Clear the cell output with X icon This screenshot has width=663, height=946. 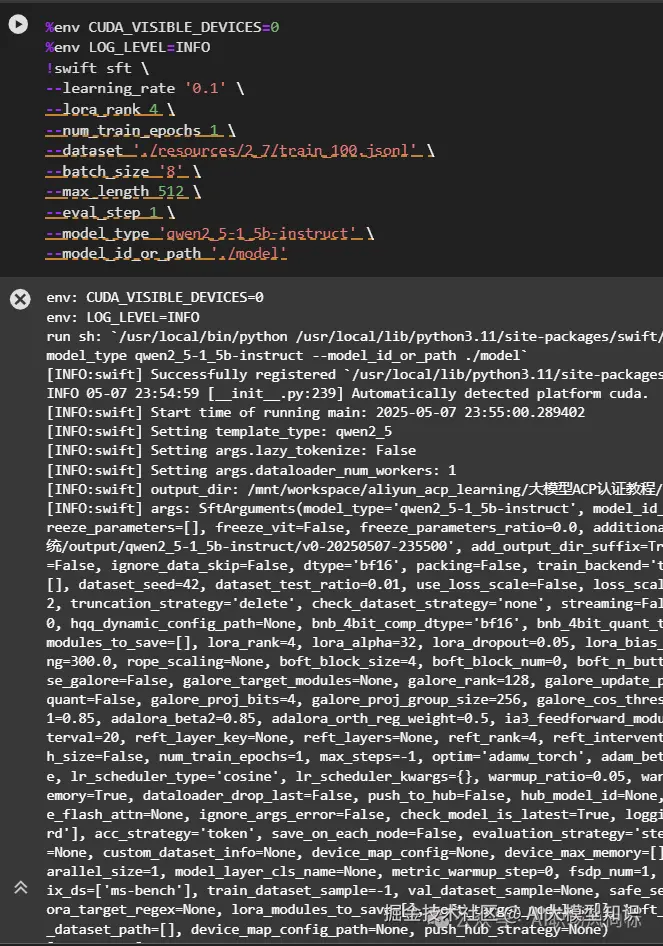tap(20, 299)
